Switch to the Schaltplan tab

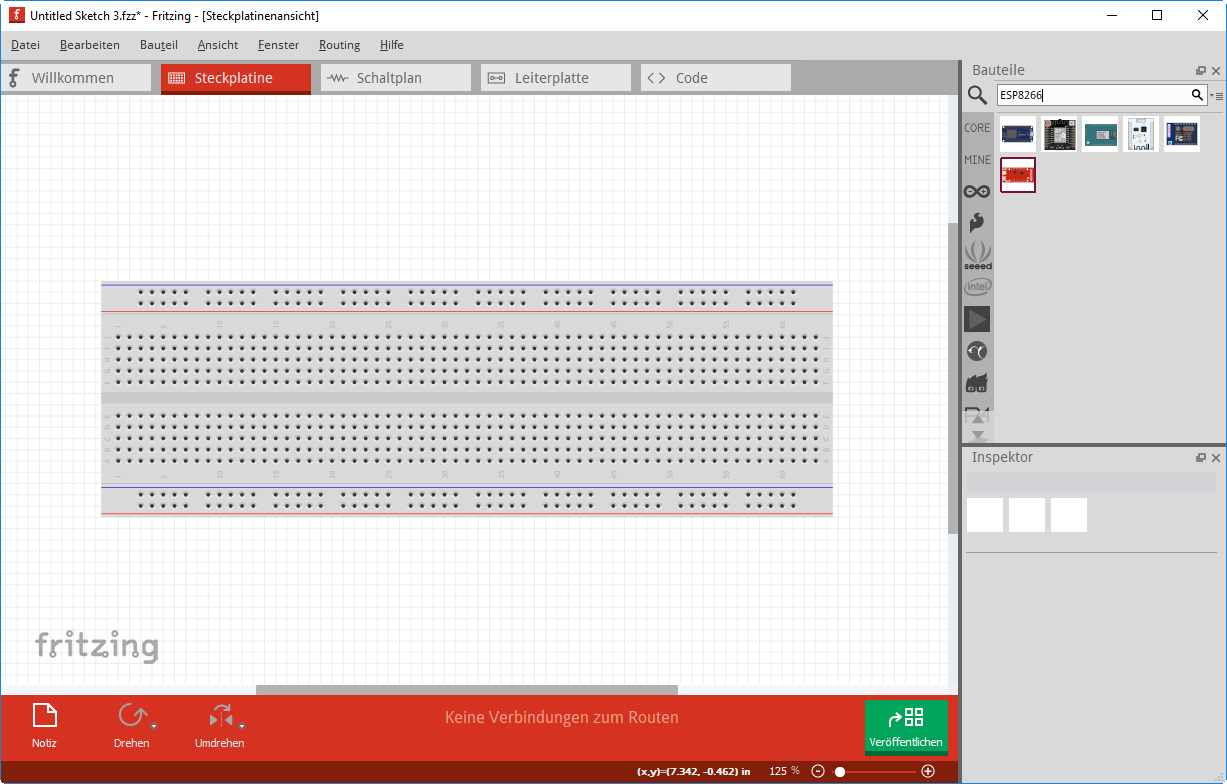click(395, 78)
